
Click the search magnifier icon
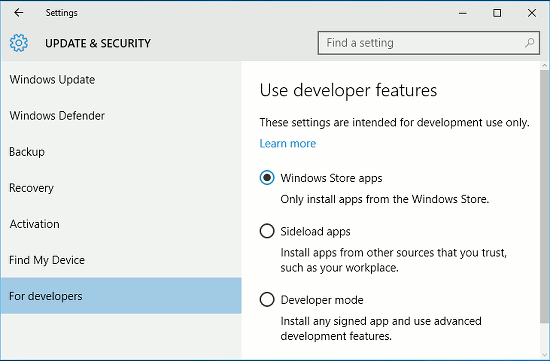(x=529, y=43)
